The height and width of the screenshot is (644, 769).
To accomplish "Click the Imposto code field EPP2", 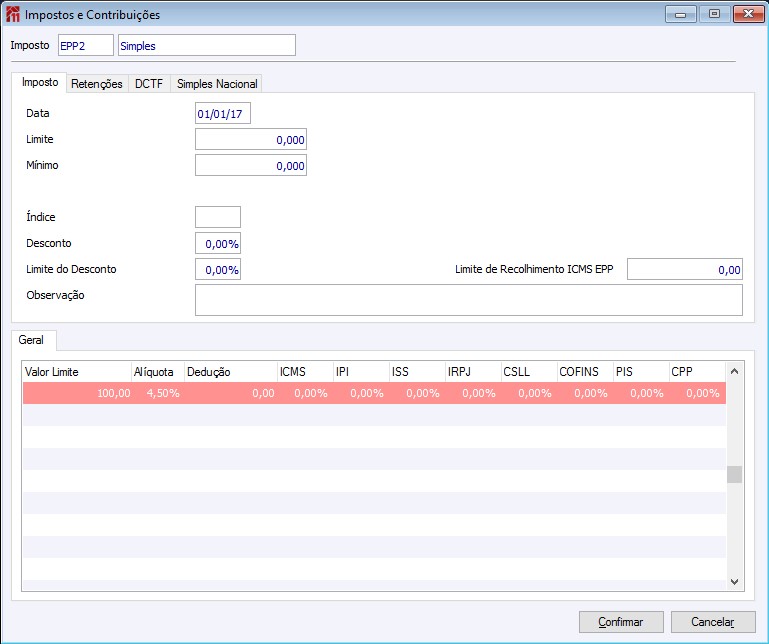I will point(86,45).
